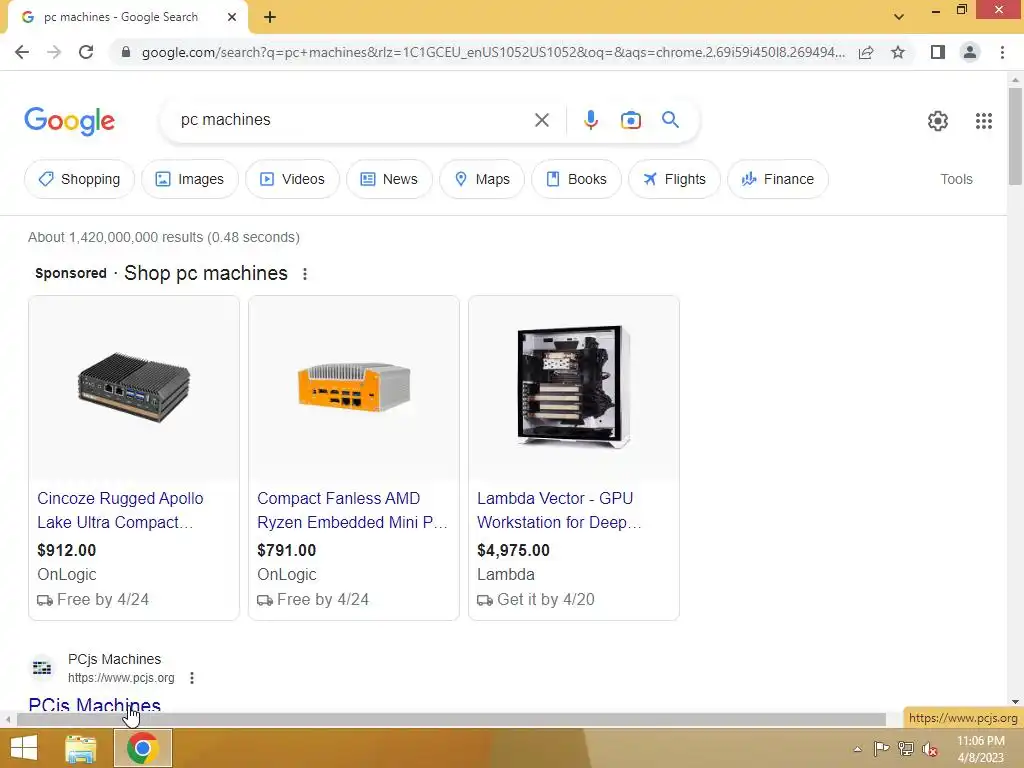View site info via the padlock icon
The width and height of the screenshot is (1024, 768).
coord(126,52)
